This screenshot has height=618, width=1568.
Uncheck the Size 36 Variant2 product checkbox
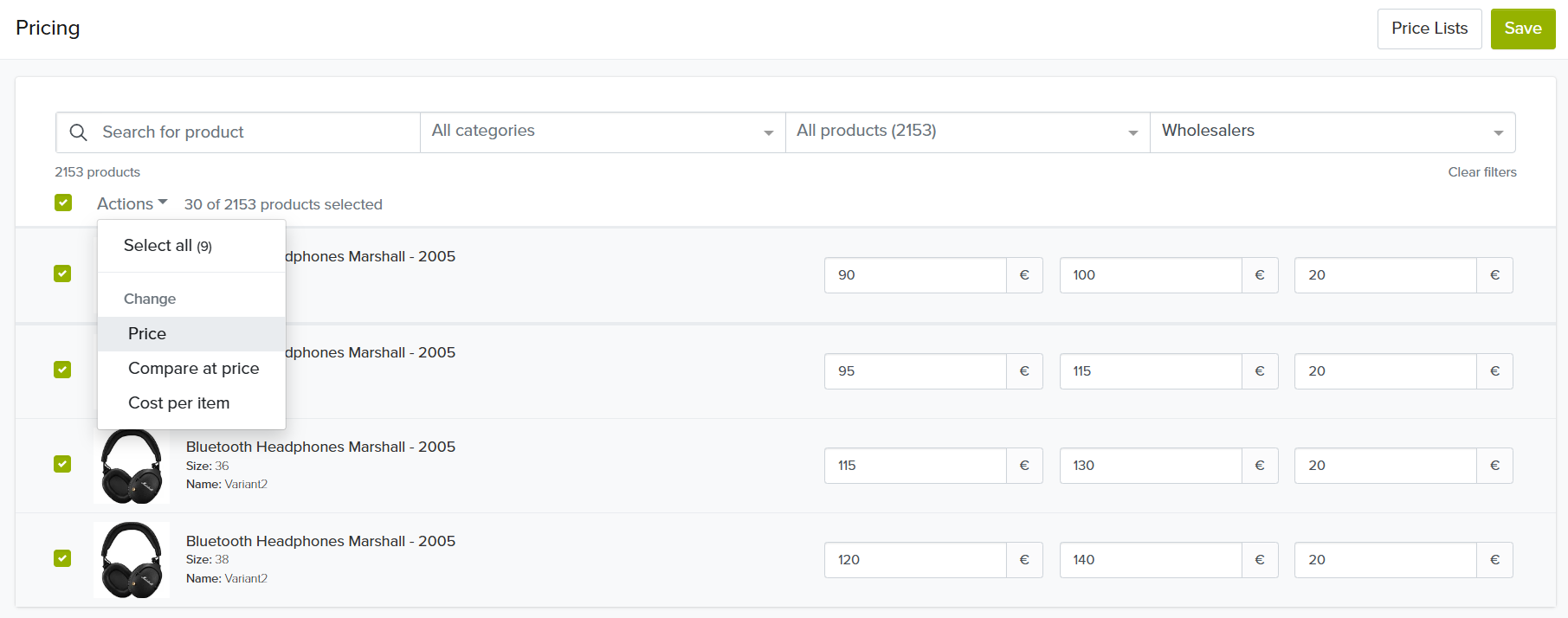coord(62,464)
